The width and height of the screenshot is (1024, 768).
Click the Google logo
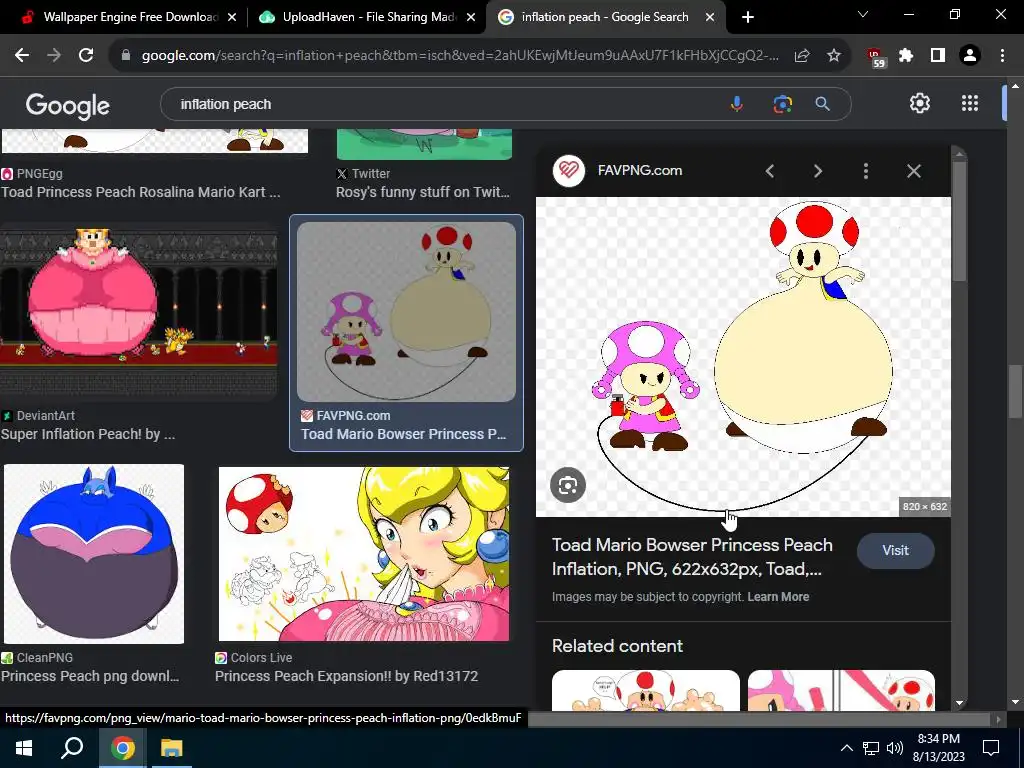67,105
